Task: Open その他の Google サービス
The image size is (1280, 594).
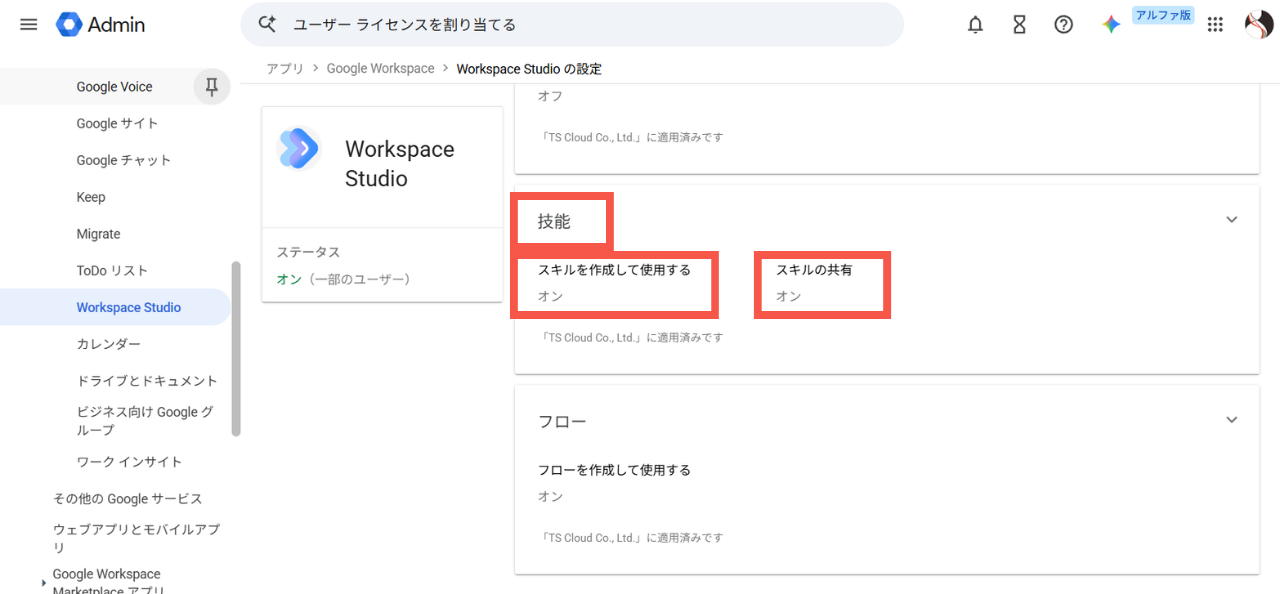Action: coord(127,499)
